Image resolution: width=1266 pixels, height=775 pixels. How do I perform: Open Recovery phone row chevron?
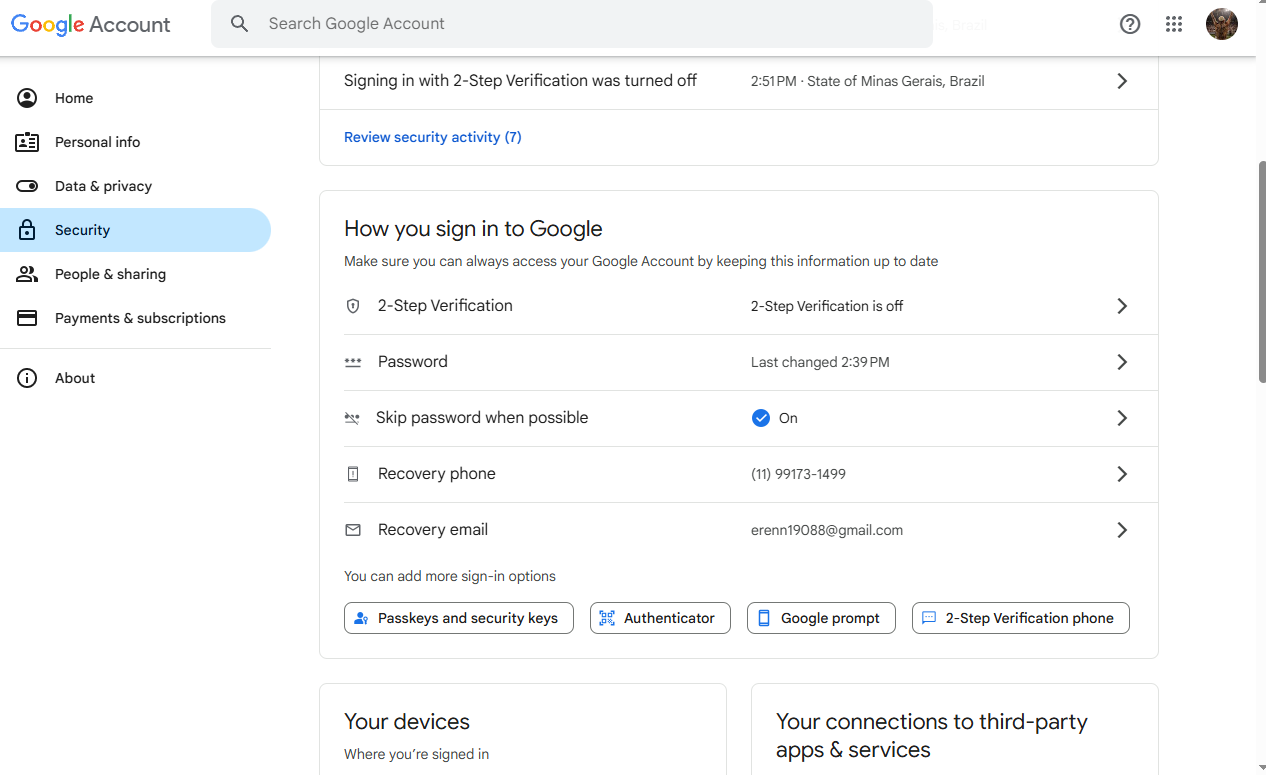tap(1122, 474)
